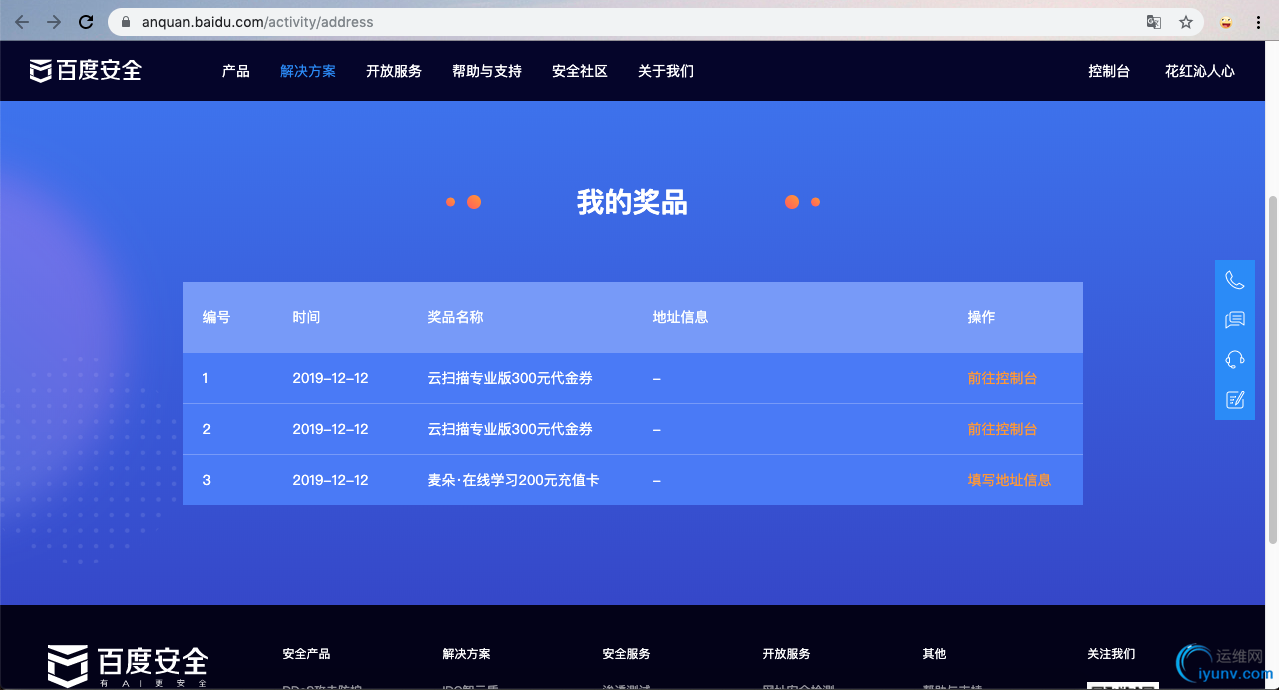Select the headset customer service icon

click(x=1234, y=359)
